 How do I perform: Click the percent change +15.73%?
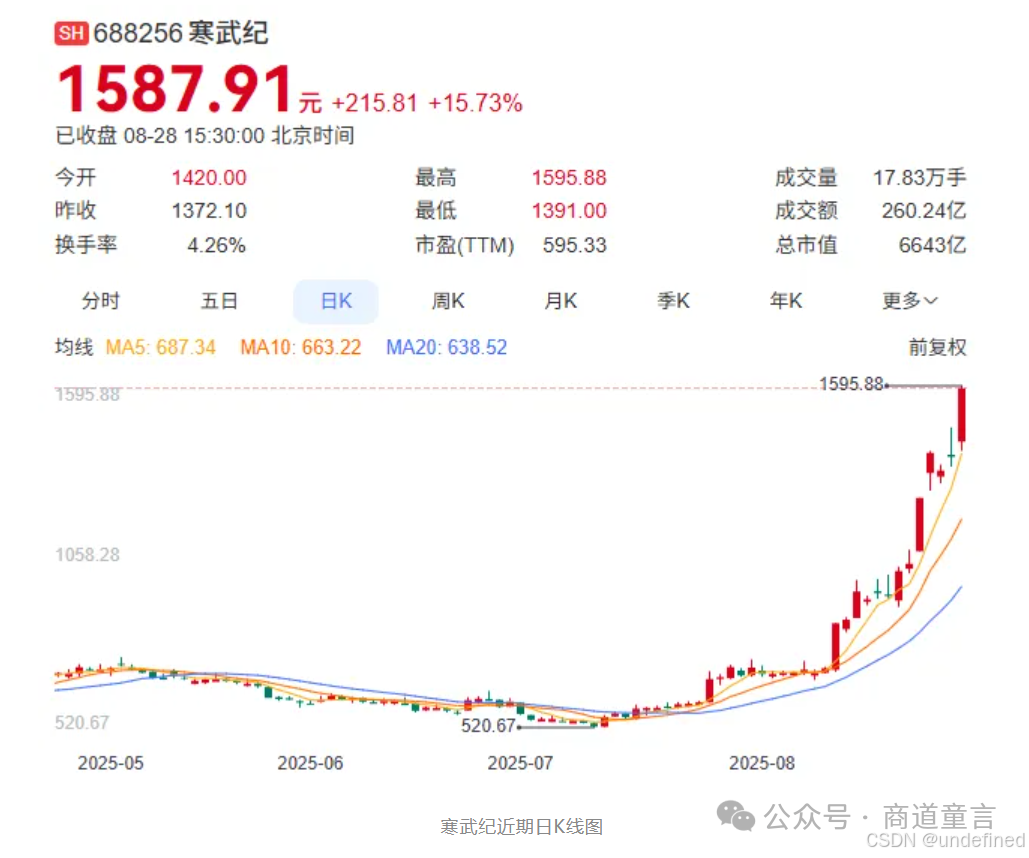coord(475,103)
